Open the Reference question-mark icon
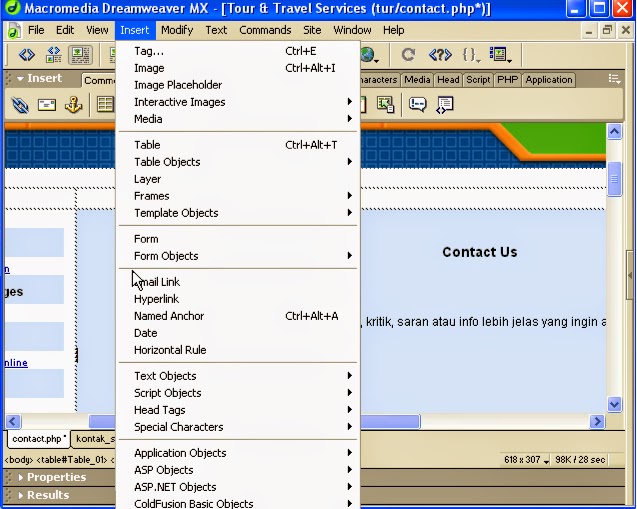This screenshot has height=509, width=637. [440, 54]
